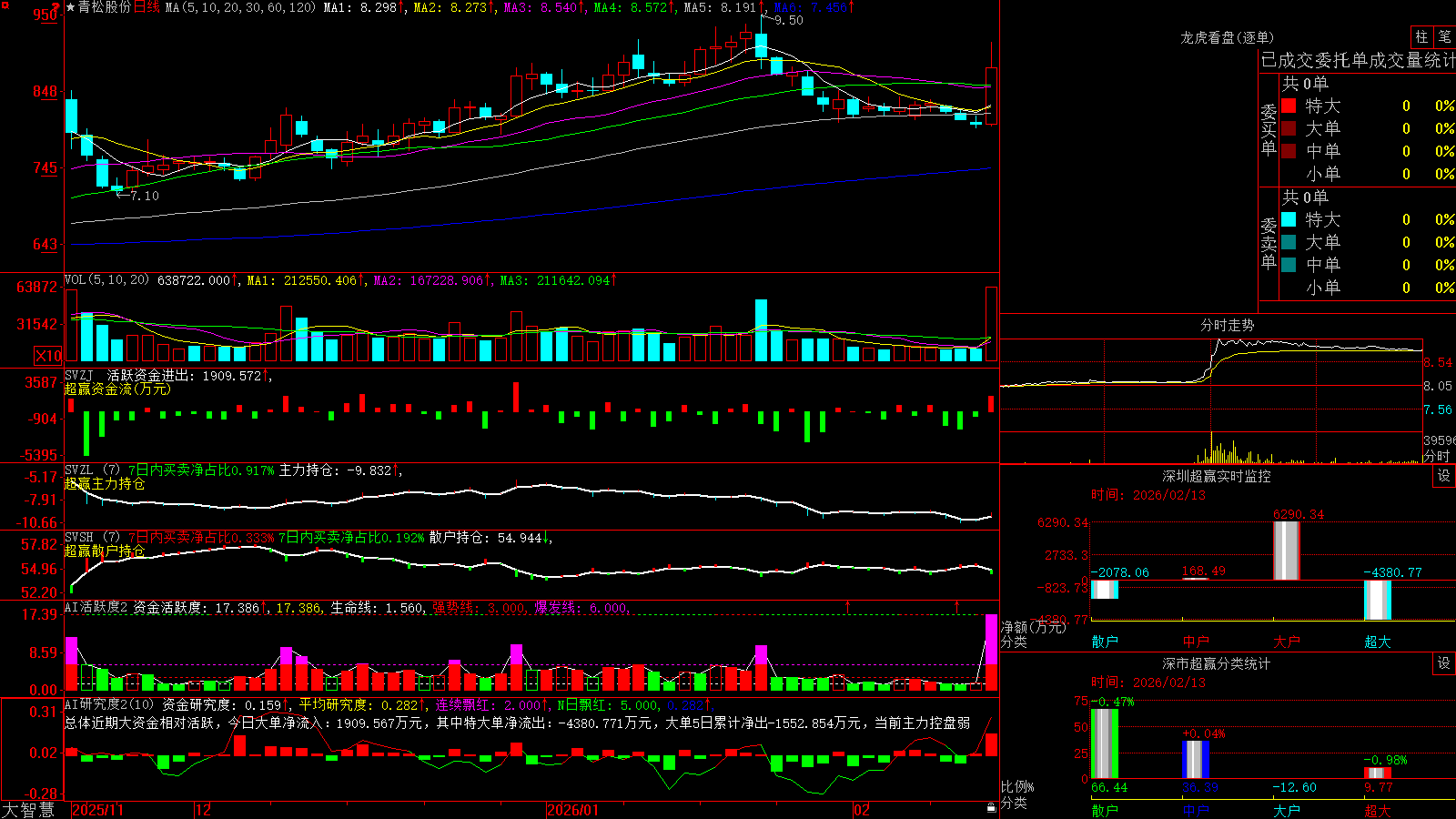Switch to the 笔 tab
Image resolution: width=1456 pixels, height=819 pixels.
point(1444,36)
